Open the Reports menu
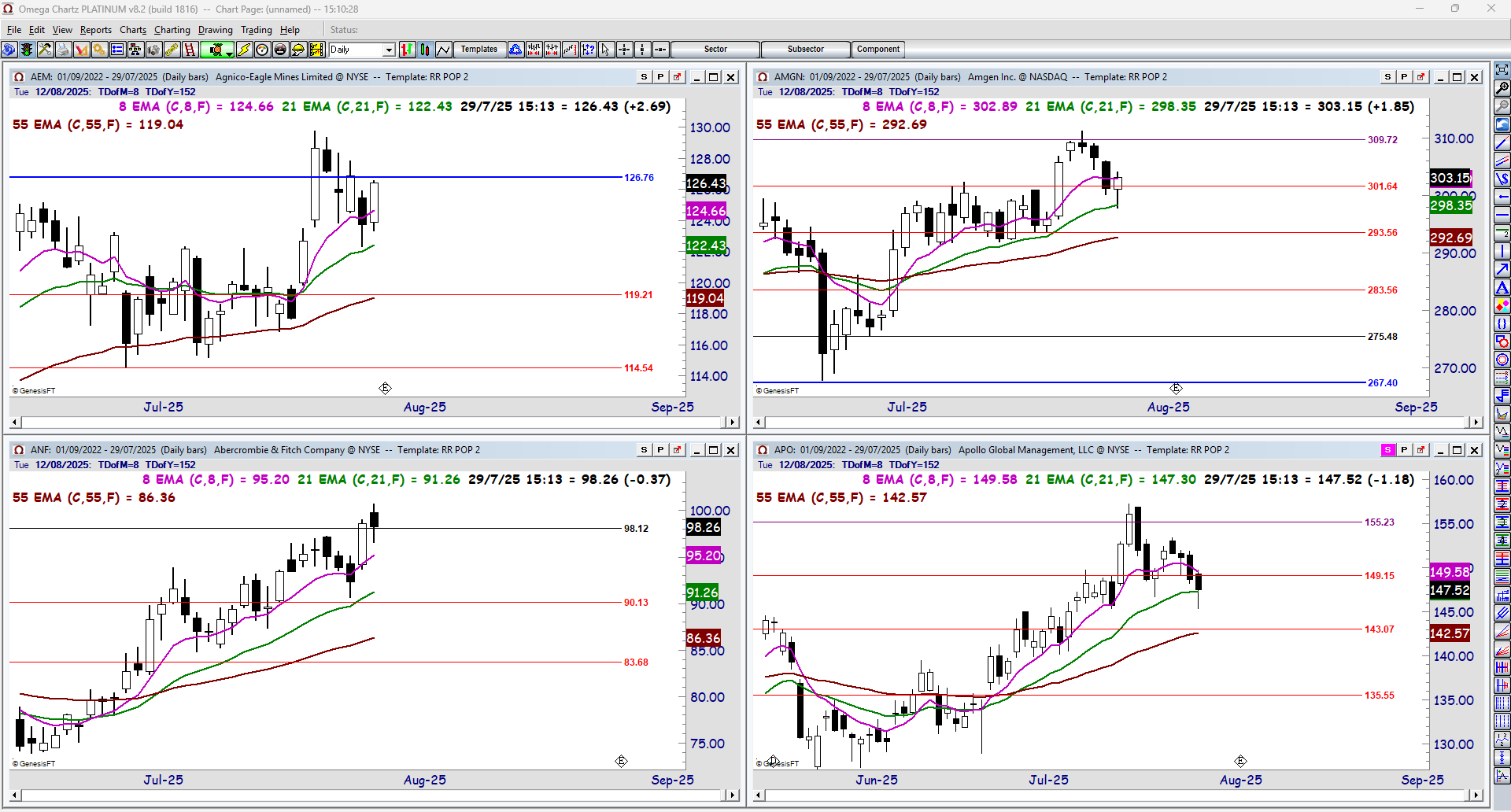The width and height of the screenshot is (1511, 812). click(95, 30)
